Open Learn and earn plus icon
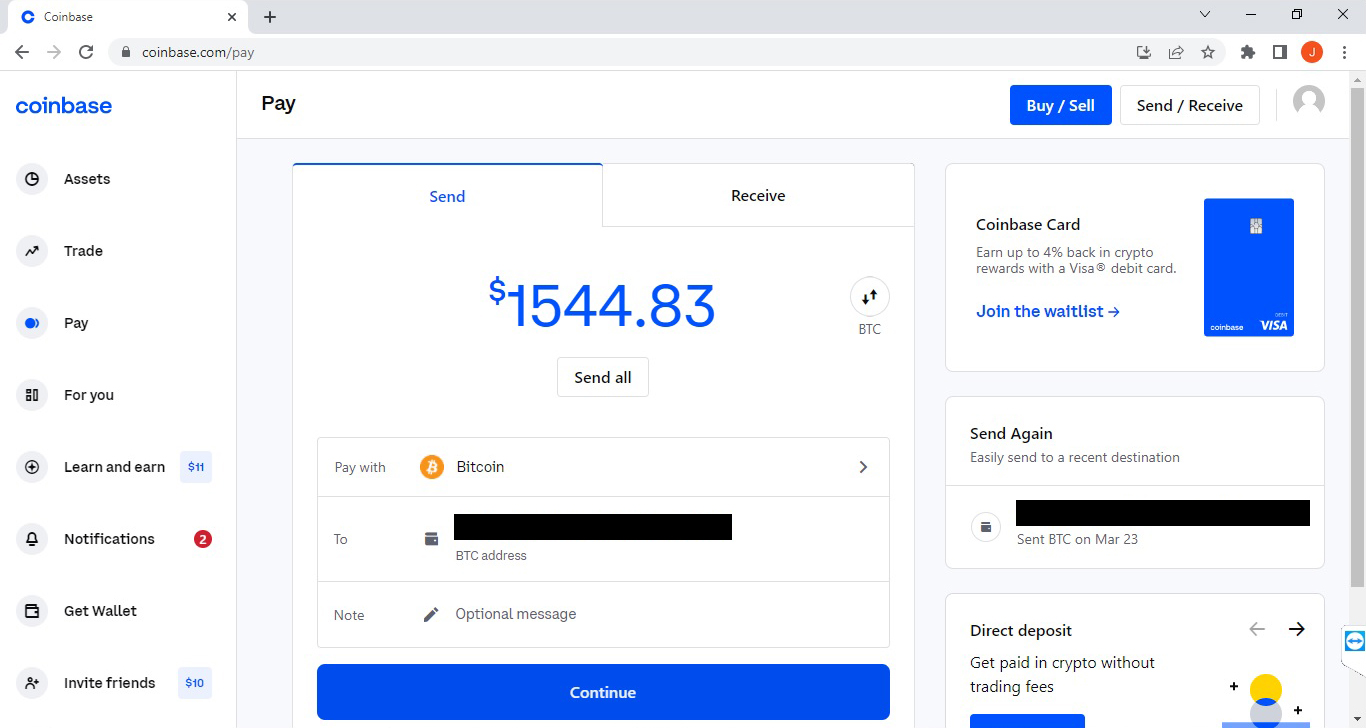The image size is (1366, 728). [x=32, y=467]
